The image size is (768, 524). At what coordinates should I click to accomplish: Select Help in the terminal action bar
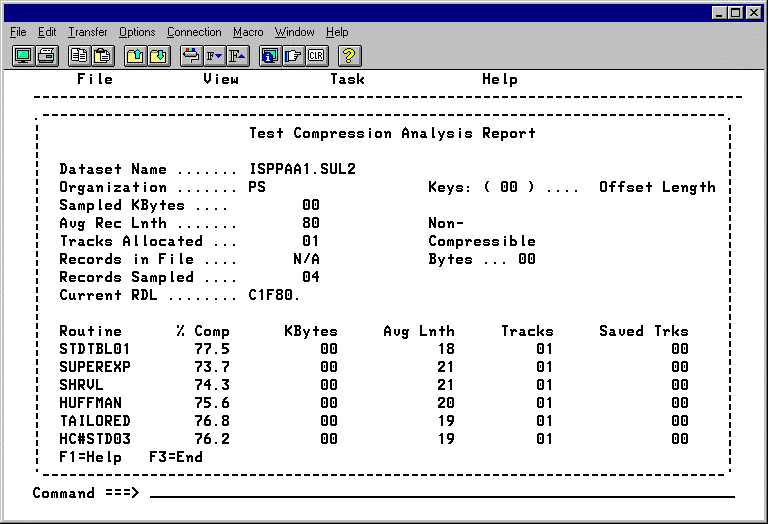tap(500, 79)
